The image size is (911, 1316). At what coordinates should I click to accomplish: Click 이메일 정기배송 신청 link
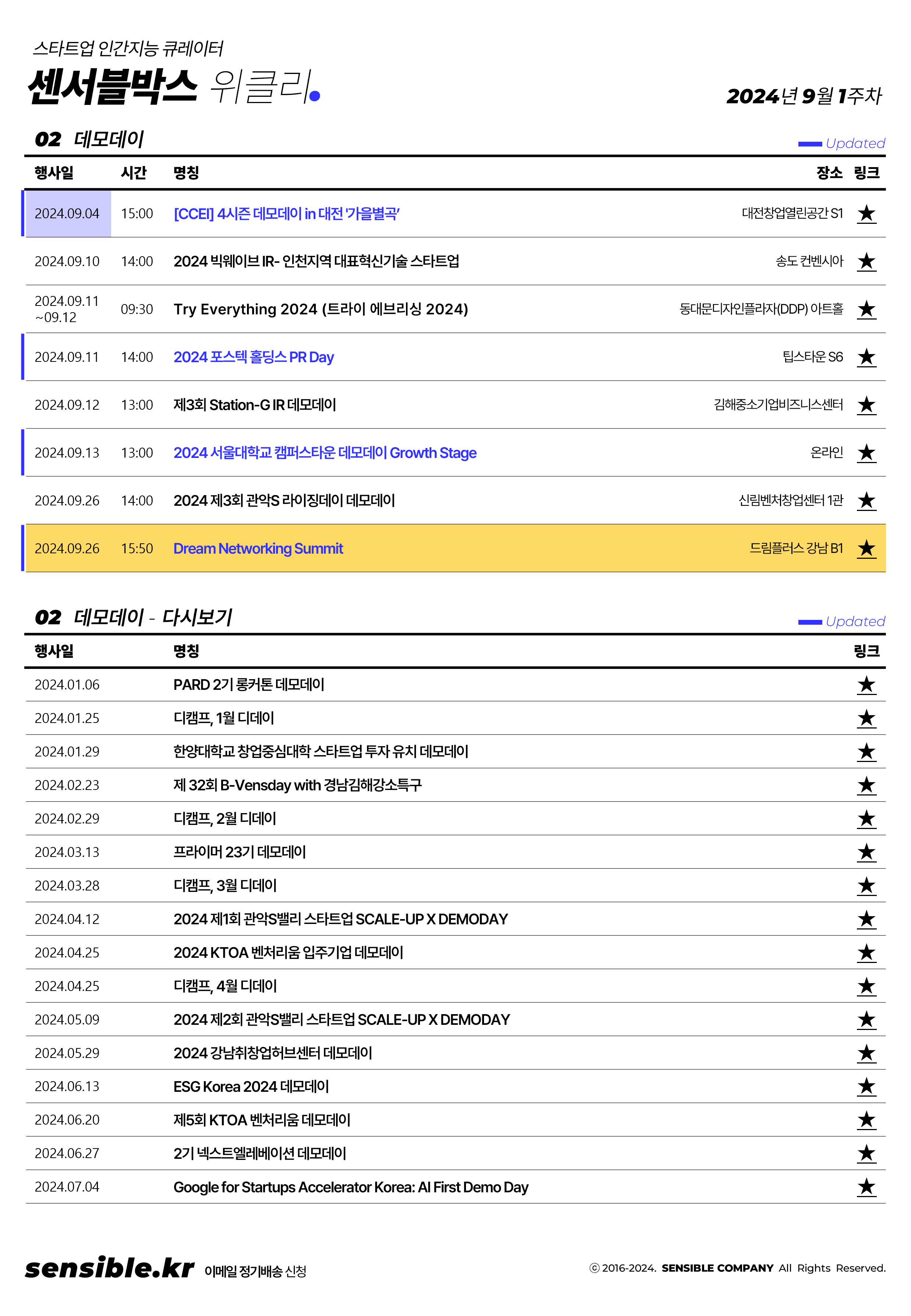[x=255, y=1271]
